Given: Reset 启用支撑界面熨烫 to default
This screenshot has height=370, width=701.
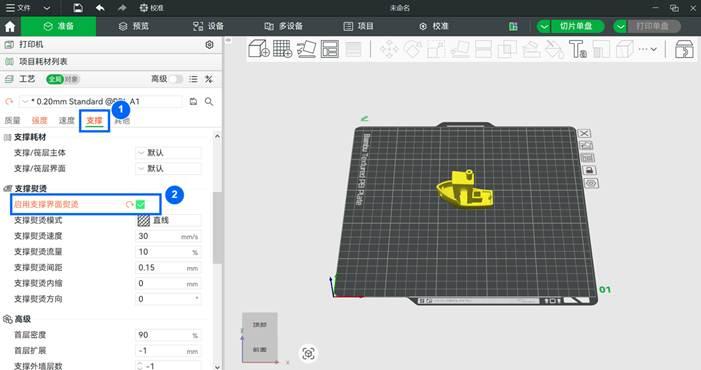Looking at the screenshot, I should click(x=130, y=204).
